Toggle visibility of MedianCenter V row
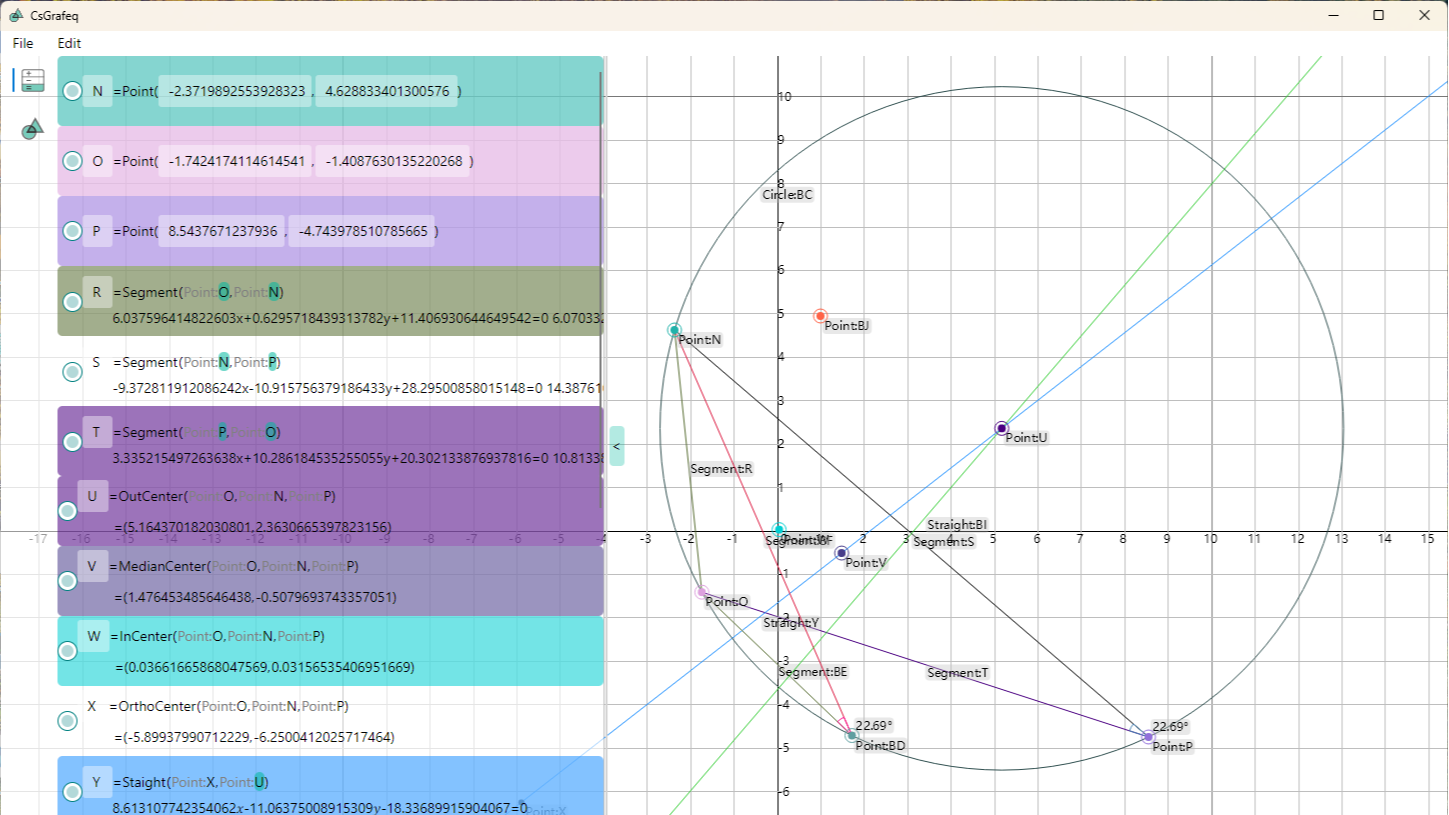 67,581
